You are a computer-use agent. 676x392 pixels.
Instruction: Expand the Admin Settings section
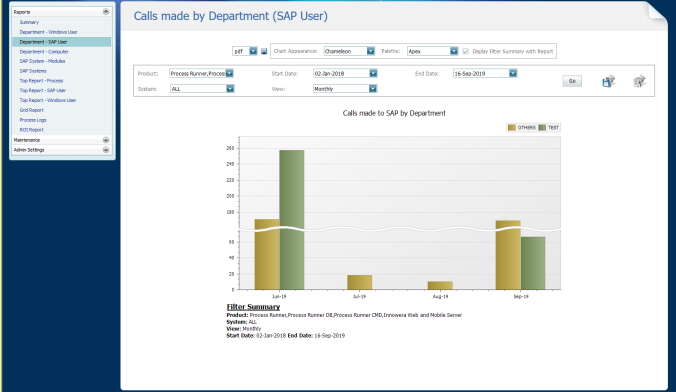[106, 150]
